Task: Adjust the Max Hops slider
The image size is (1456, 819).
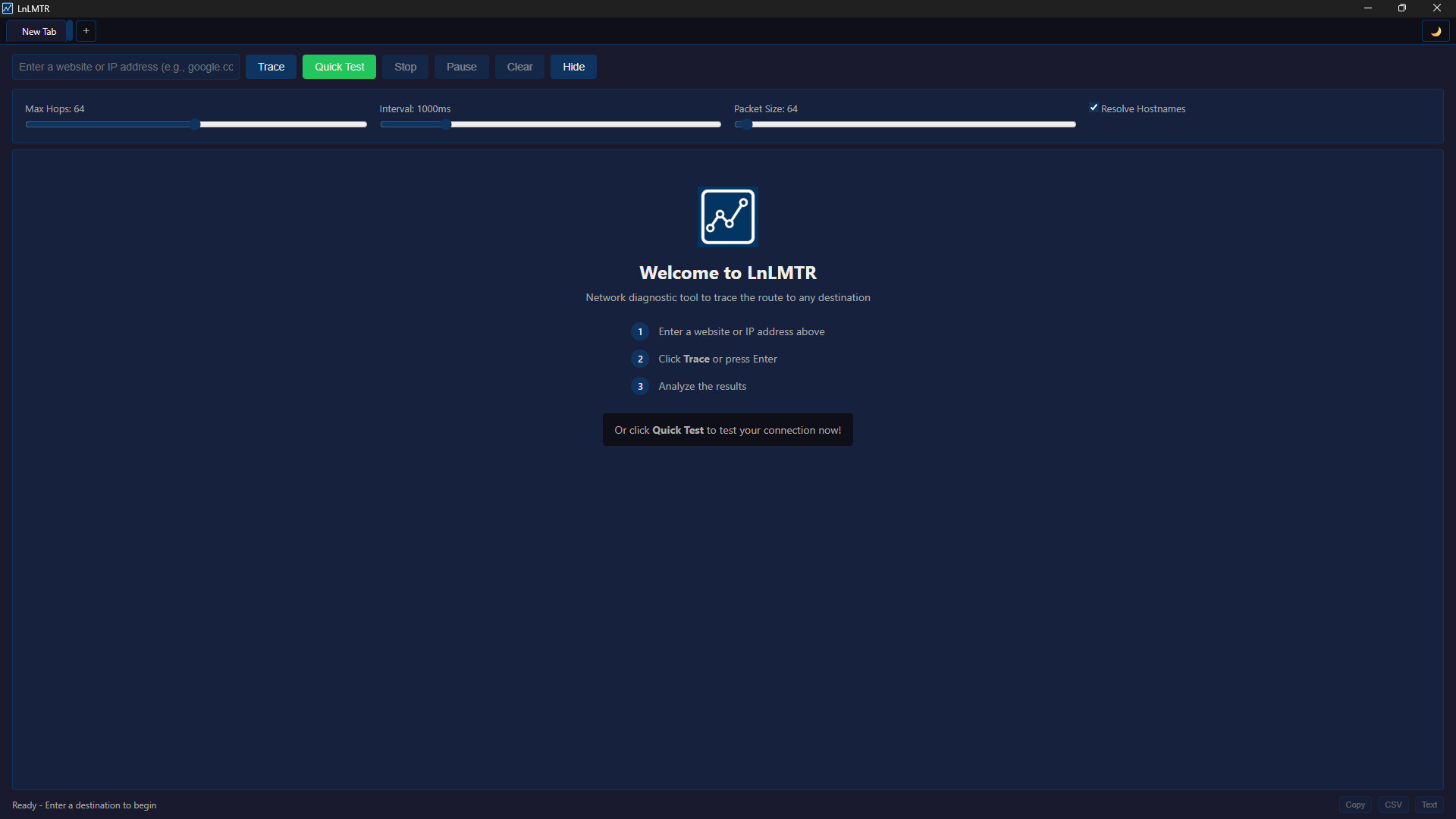Action: pos(196,124)
